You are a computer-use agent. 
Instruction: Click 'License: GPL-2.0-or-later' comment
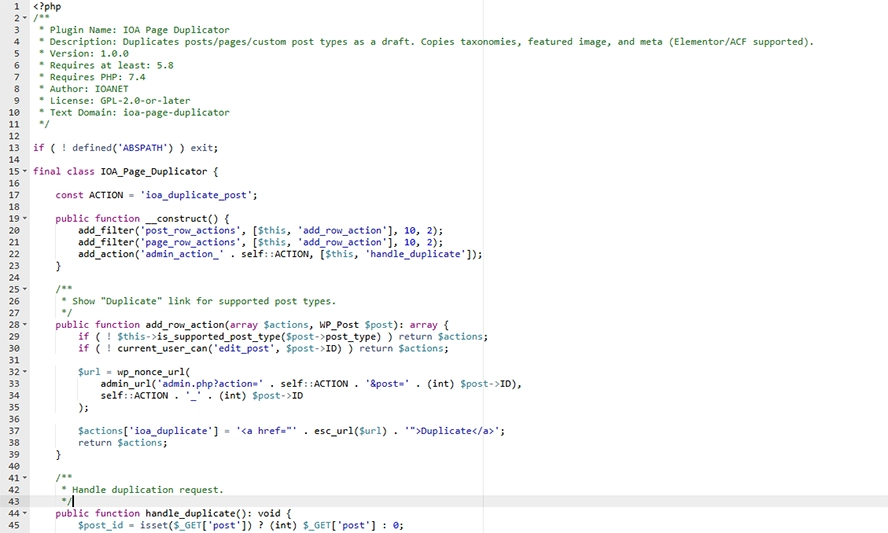click(x=120, y=101)
